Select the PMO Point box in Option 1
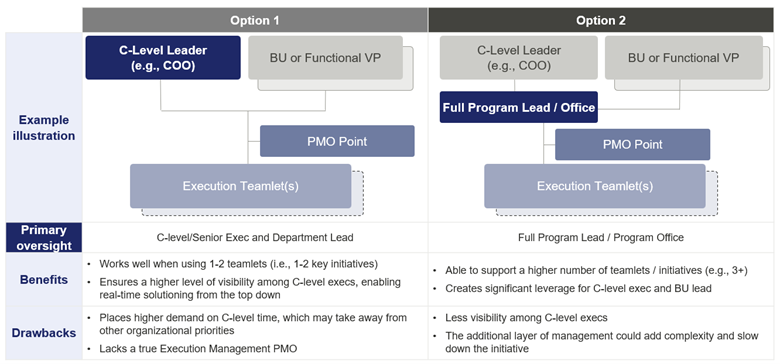 pyautogui.click(x=337, y=141)
